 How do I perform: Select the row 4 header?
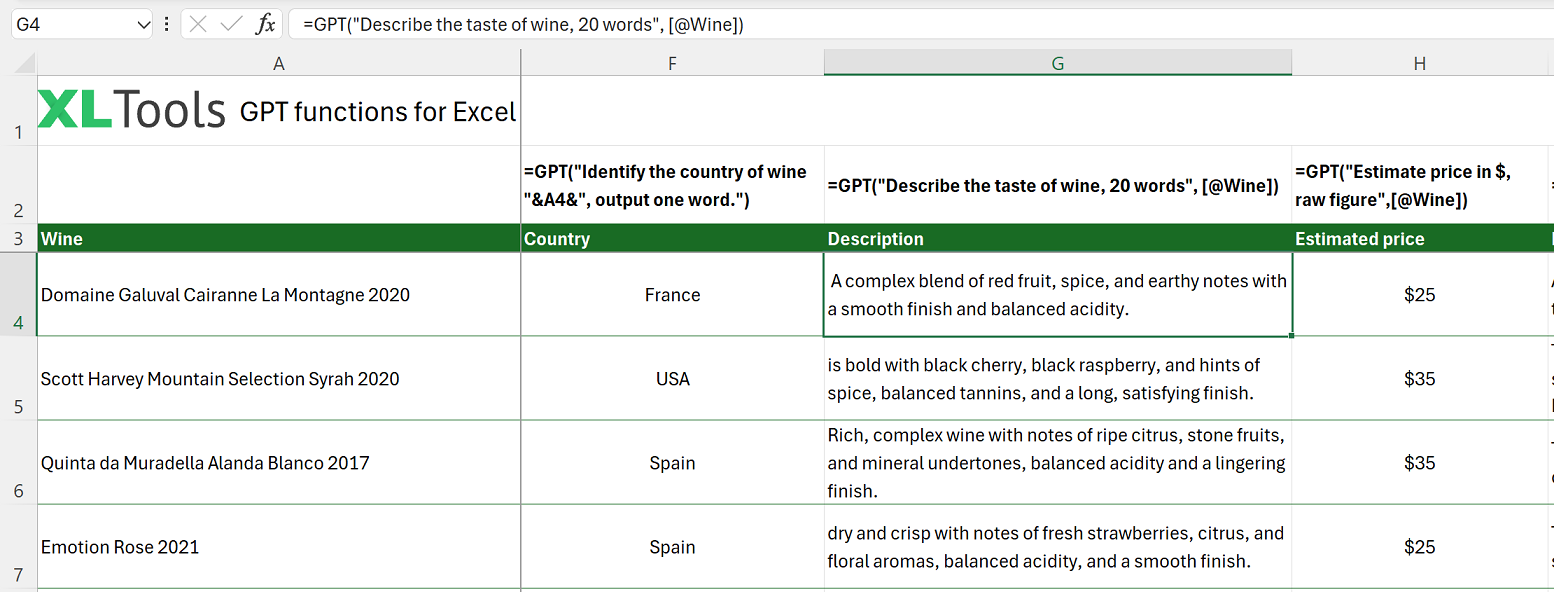[x=18, y=294]
